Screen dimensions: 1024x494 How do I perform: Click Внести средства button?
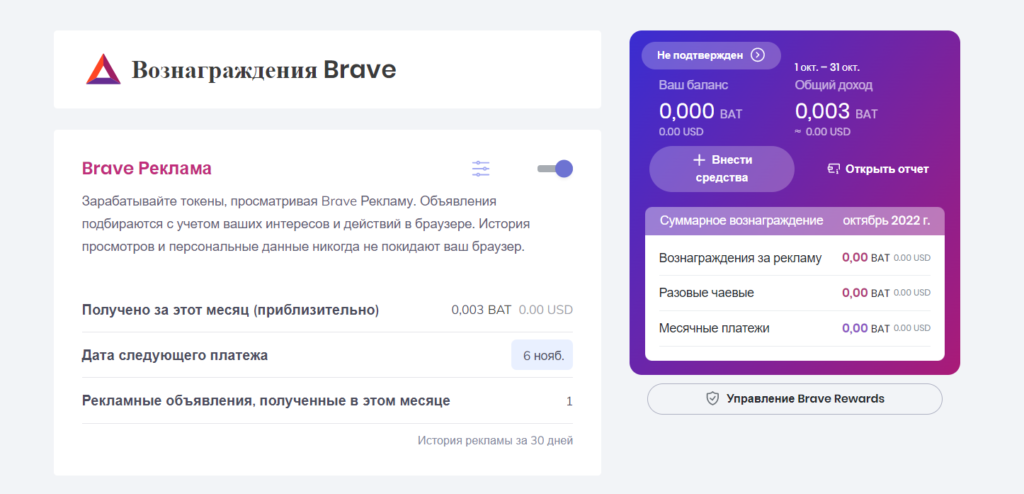[x=722, y=169]
